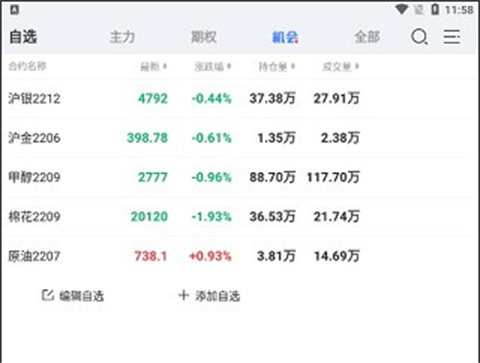Tap the no-SIM signal icon
The height and width of the screenshot is (363, 480).
pyautogui.click(x=419, y=10)
